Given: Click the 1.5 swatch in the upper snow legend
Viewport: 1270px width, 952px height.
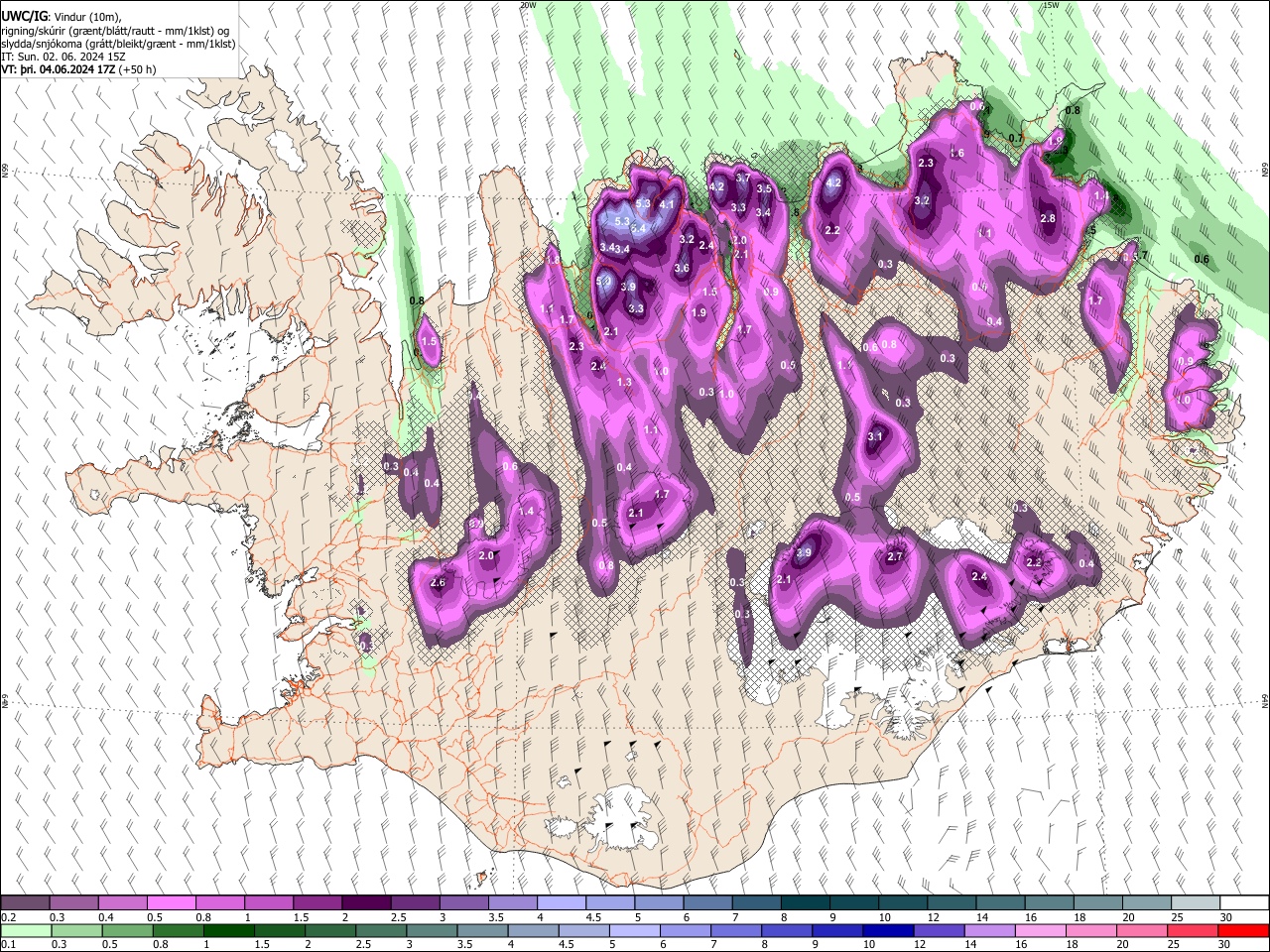Looking at the screenshot, I should tap(317, 903).
